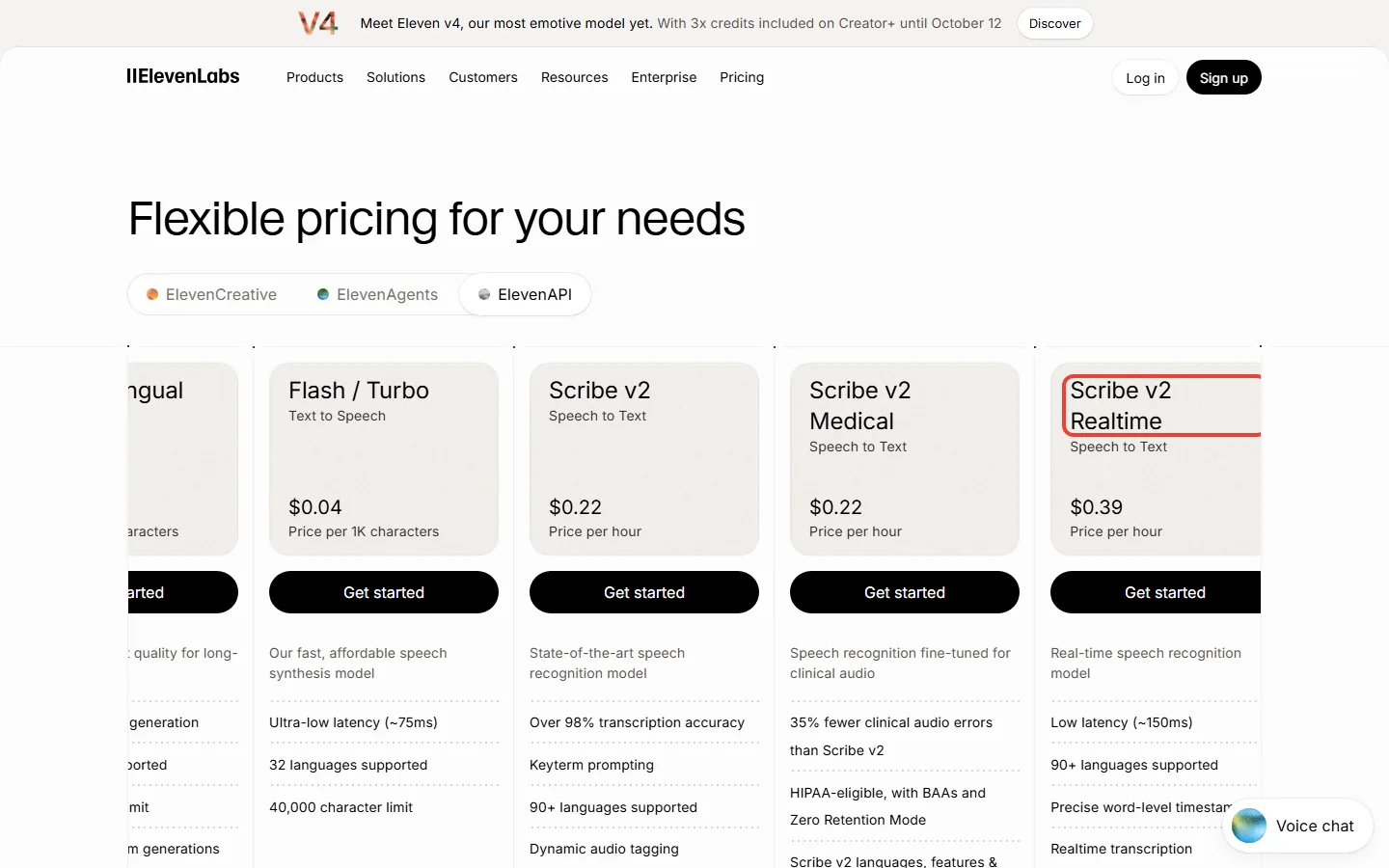Viewport: 1389px width, 868px height.
Task: Click the Discover button in the banner
Action: point(1055,23)
